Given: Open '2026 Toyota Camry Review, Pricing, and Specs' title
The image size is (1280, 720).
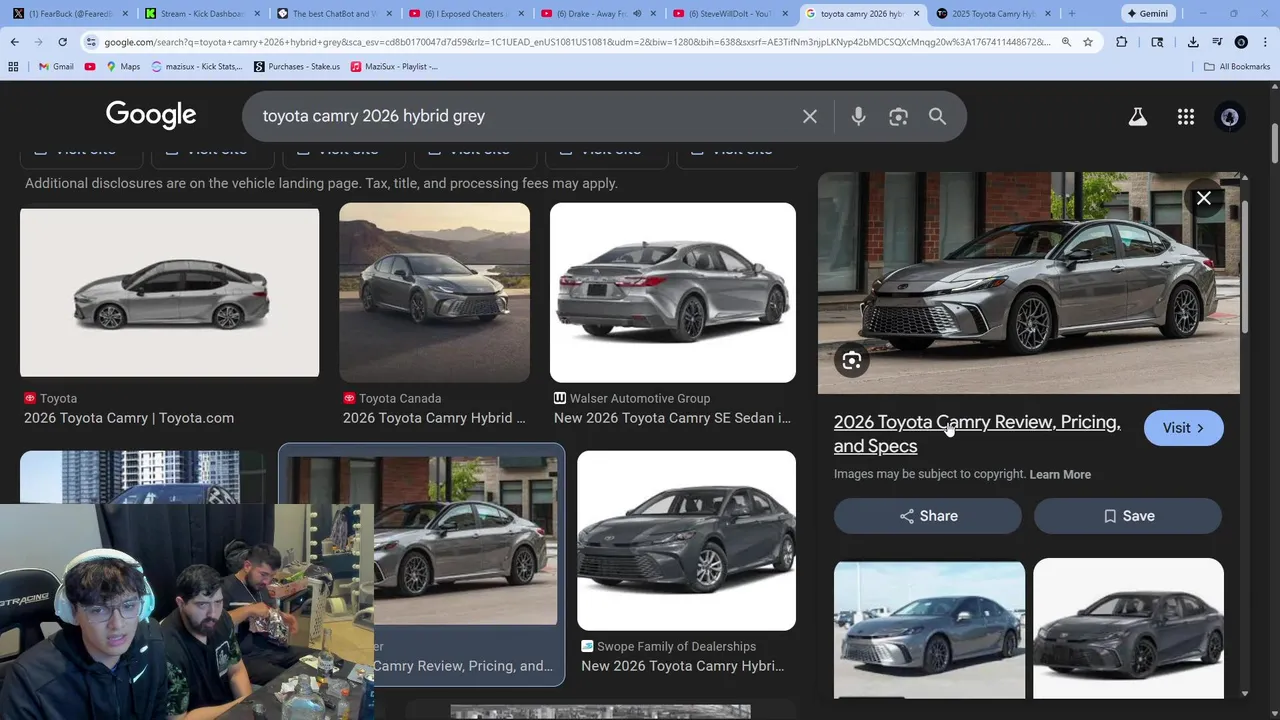Looking at the screenshot, I should pos(977,434).
